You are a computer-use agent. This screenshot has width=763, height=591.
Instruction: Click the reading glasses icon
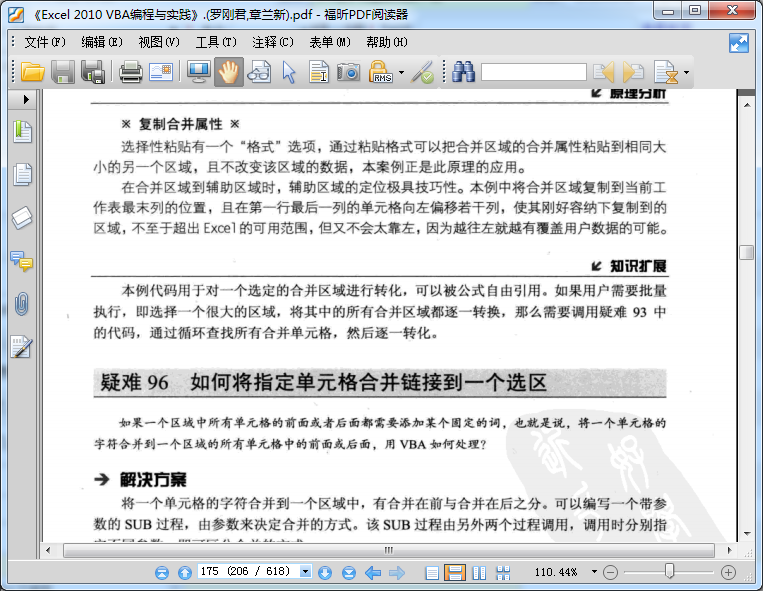259,72
